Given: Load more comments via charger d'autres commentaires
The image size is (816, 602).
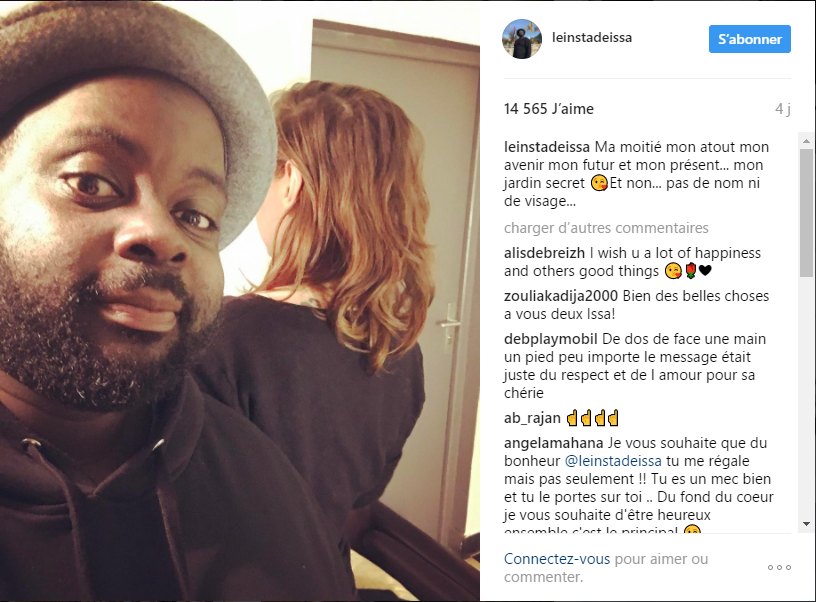Looking at the screenshot, I should (606, 228).
